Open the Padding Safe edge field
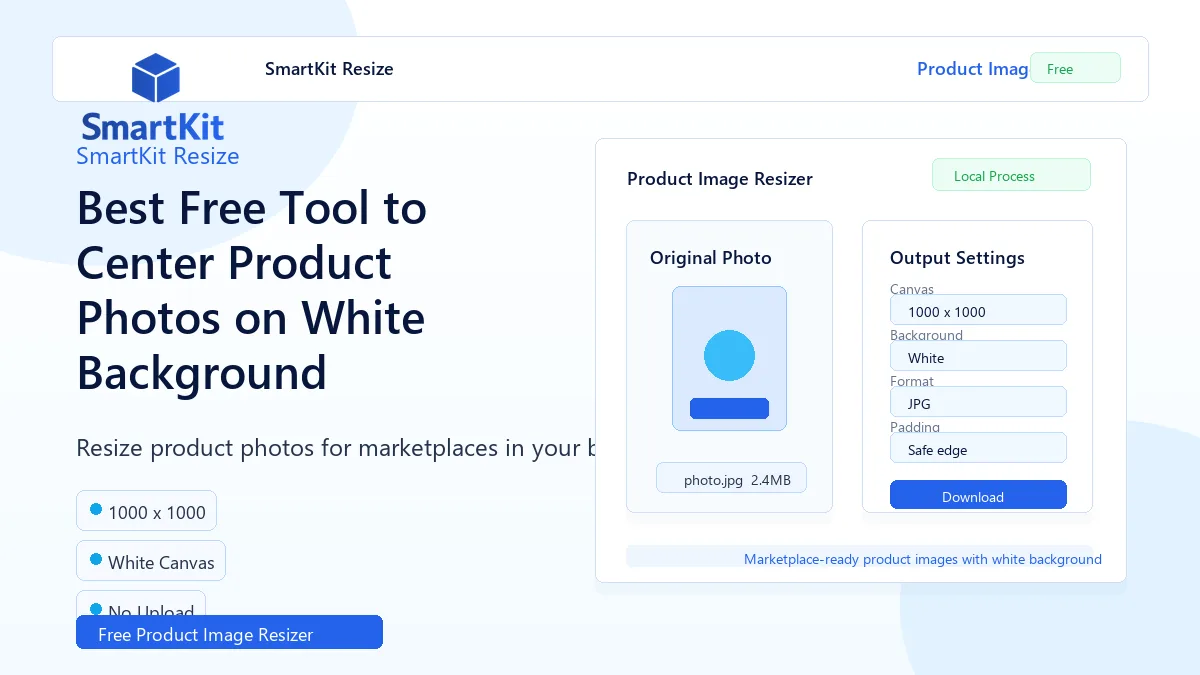The width and height of the screenshot is (1200, 675). 978,448
